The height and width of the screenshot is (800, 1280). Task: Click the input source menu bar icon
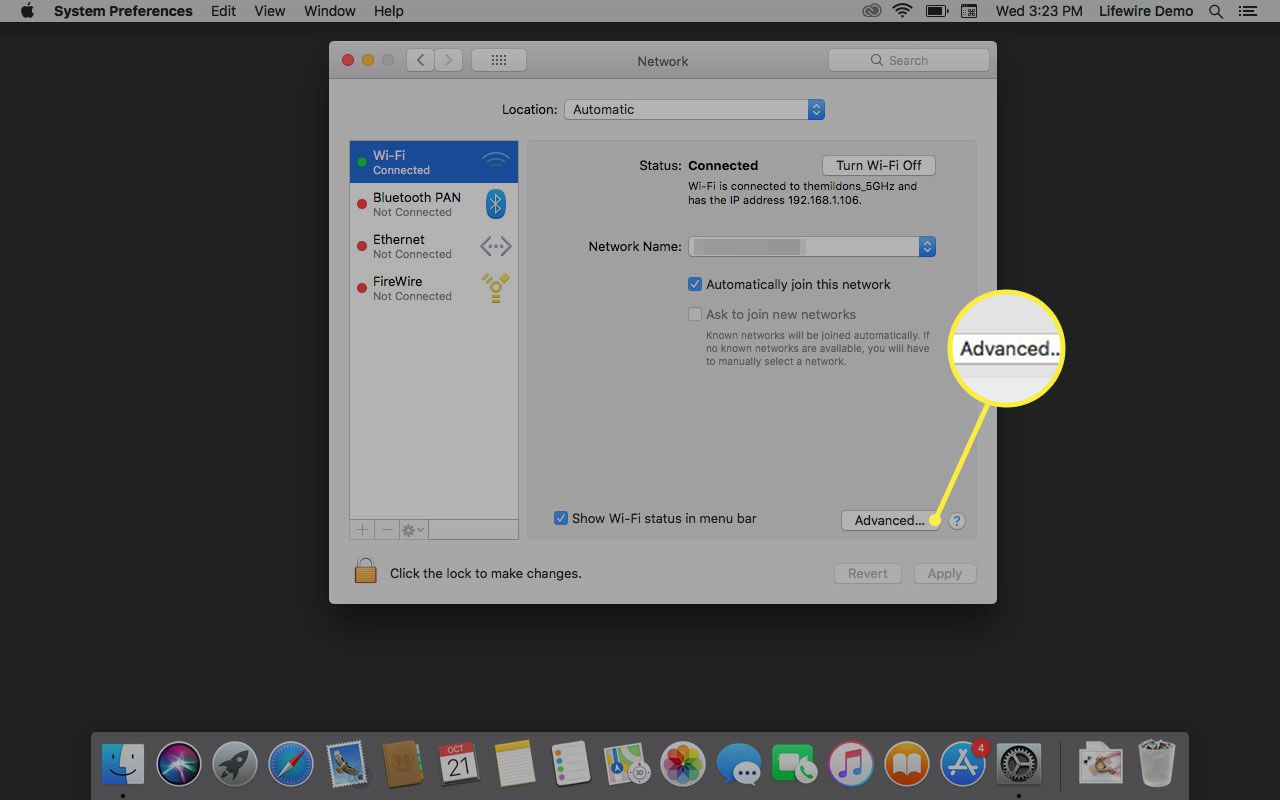pyautogui.click(x=968, y=11)
